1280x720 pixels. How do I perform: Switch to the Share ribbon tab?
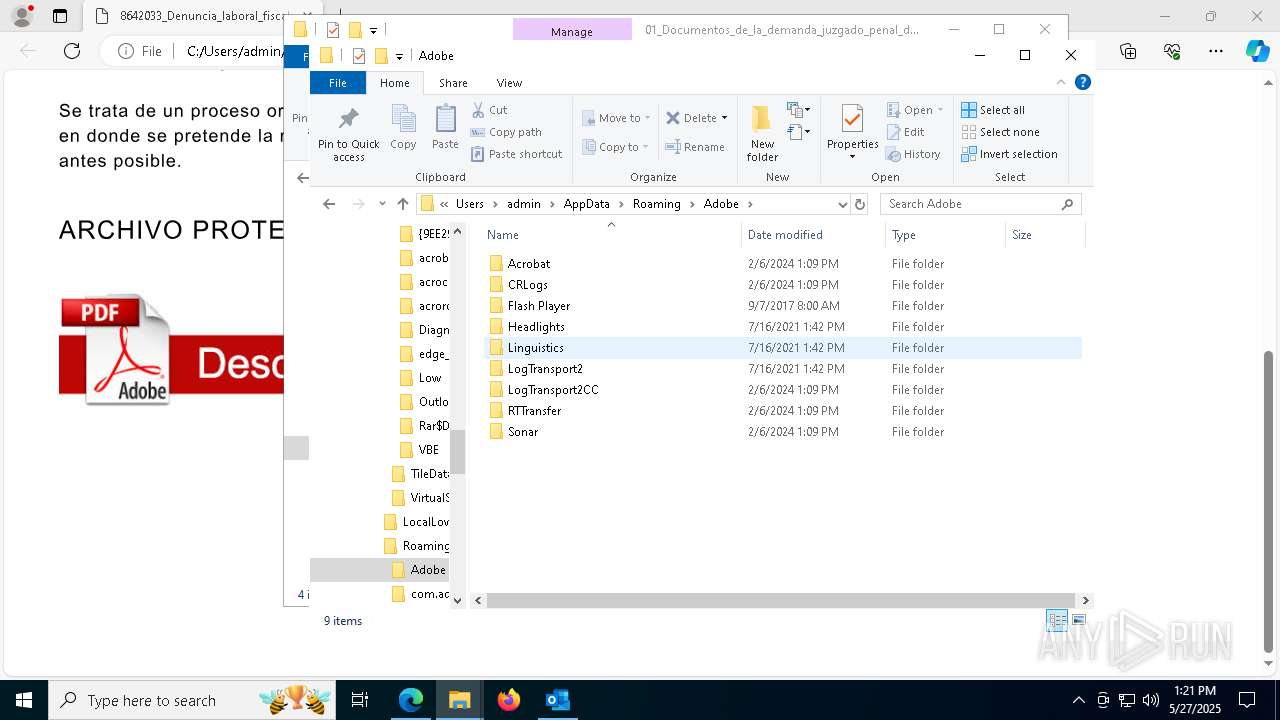tap(453, 83)
